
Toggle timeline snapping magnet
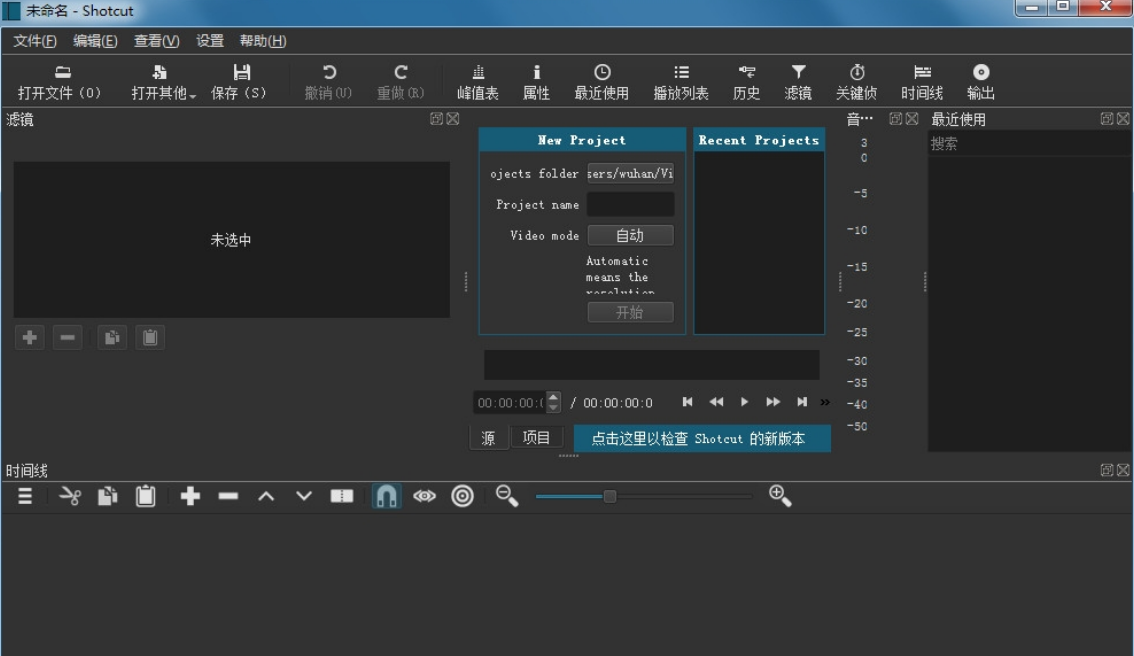tap(386, 496)
